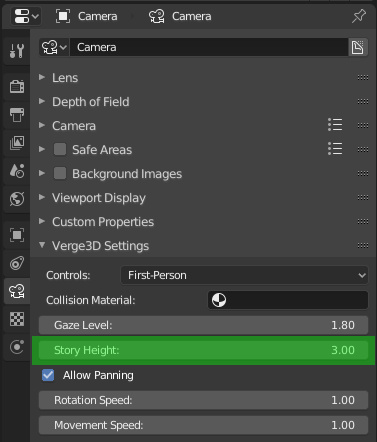
Task: Open the Render properties tab
Action: pos(17,86)
